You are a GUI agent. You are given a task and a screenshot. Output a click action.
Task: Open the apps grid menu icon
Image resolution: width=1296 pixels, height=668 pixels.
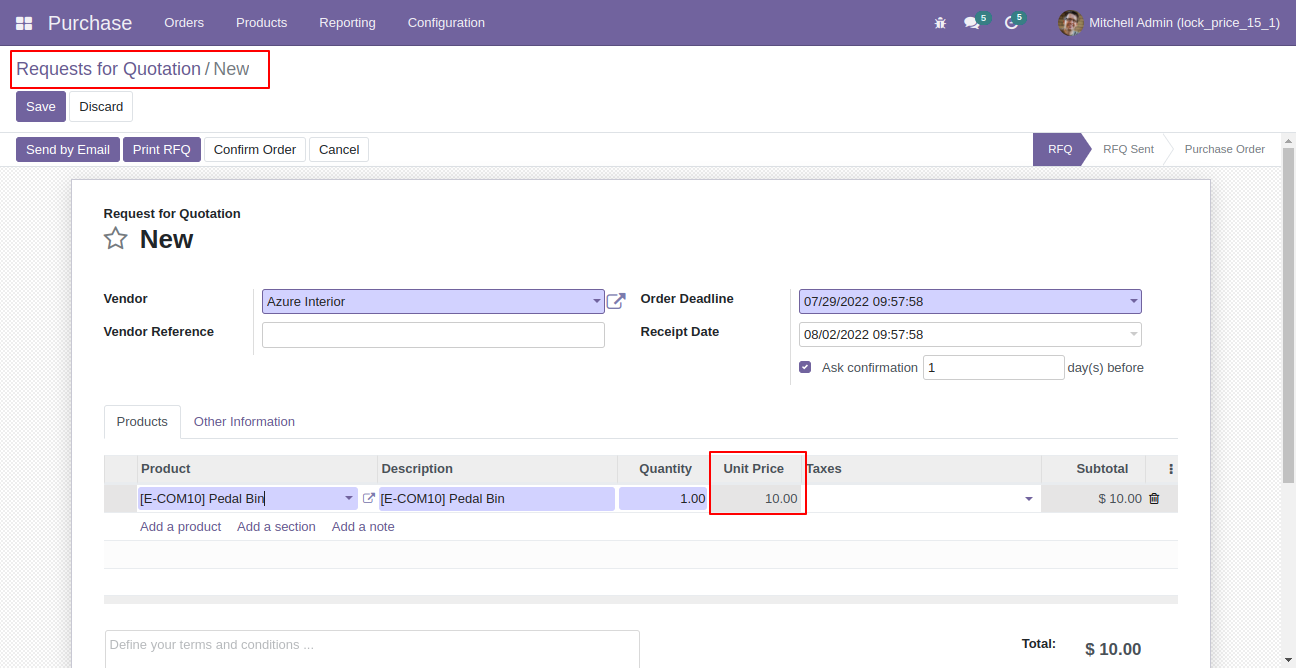pos(24,23)
